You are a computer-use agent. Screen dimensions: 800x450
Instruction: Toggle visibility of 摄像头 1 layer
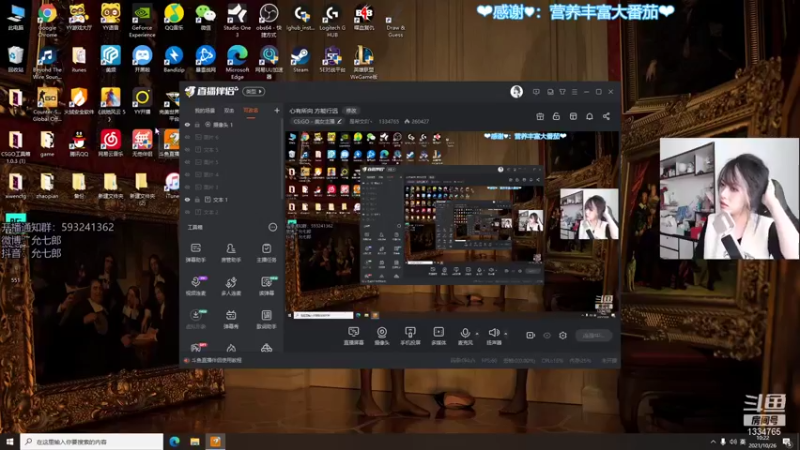click(187, 124)
